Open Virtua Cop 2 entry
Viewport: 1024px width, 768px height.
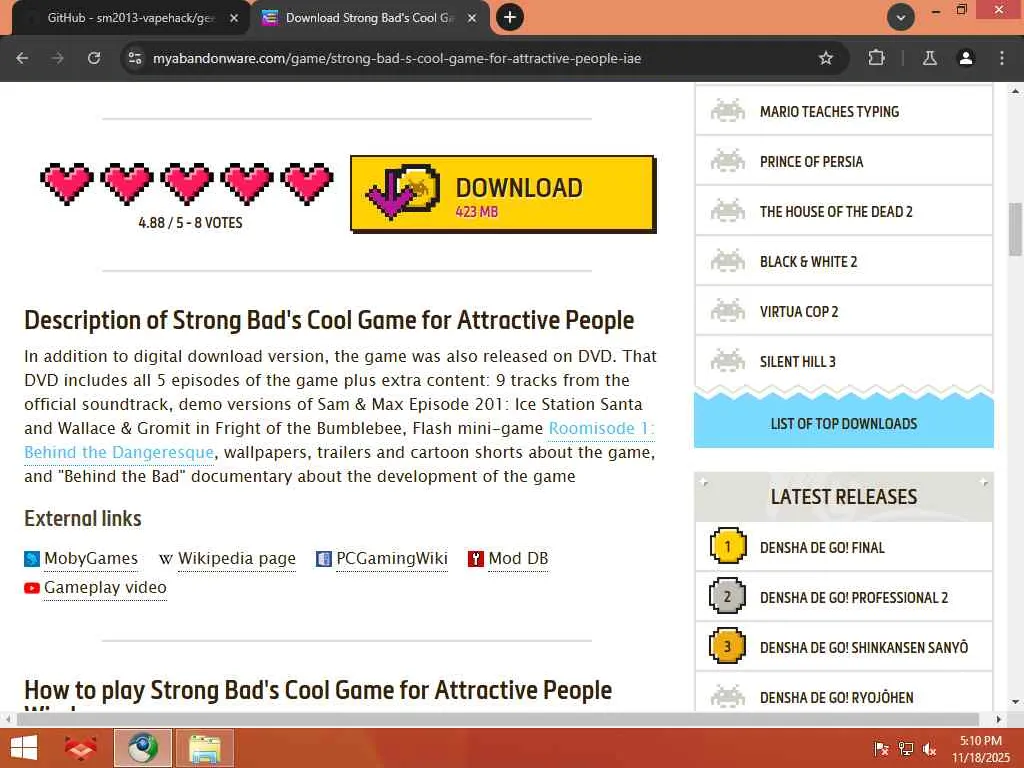click(844, 312)
